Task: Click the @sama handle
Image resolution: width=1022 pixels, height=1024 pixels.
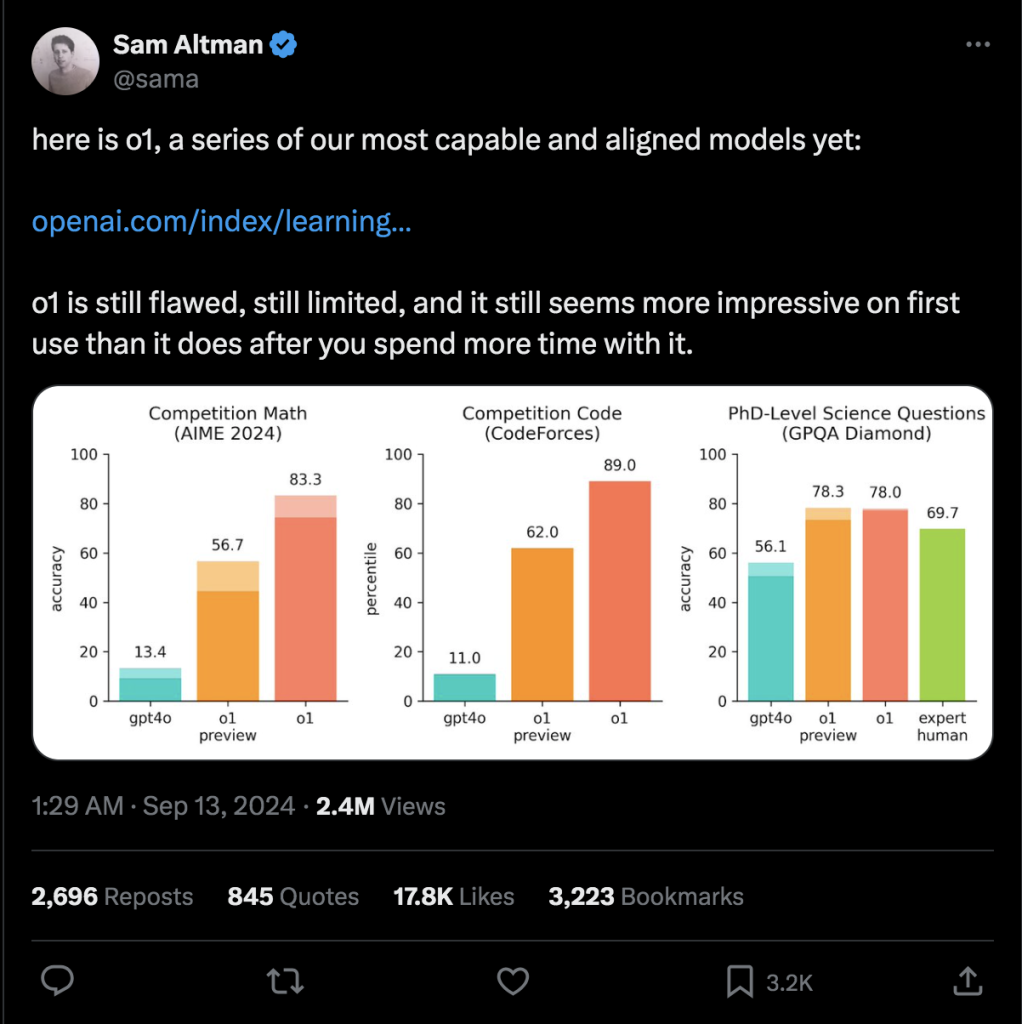Action: coord(156,79)
